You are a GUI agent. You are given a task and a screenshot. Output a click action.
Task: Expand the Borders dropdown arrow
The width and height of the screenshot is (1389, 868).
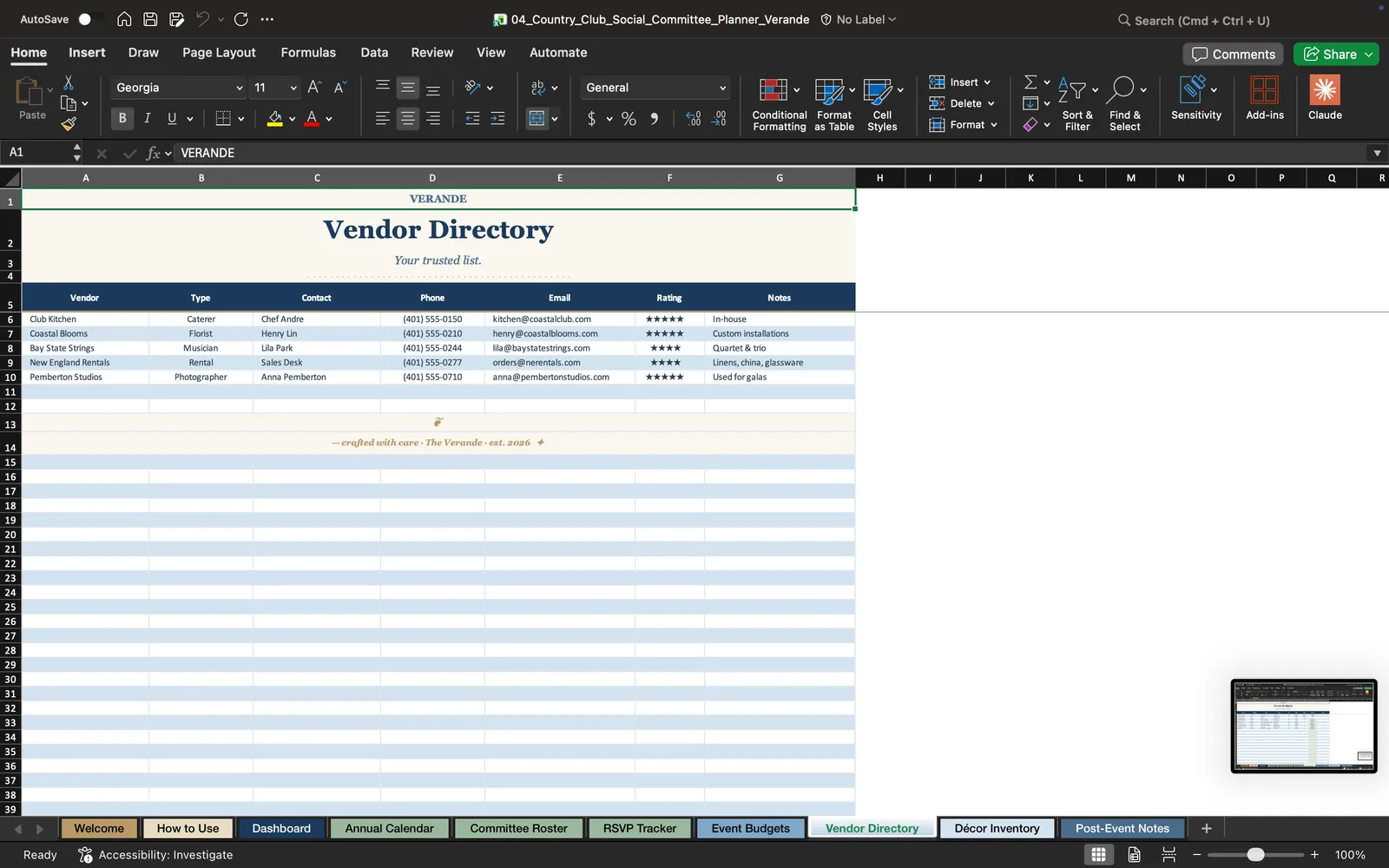coord(241,119)
